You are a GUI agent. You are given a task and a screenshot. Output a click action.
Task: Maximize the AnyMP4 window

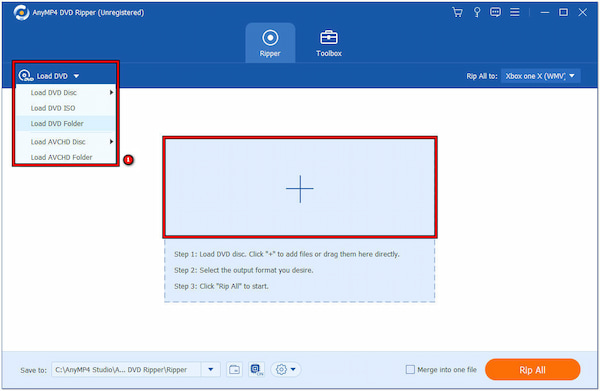pos(563,13)
